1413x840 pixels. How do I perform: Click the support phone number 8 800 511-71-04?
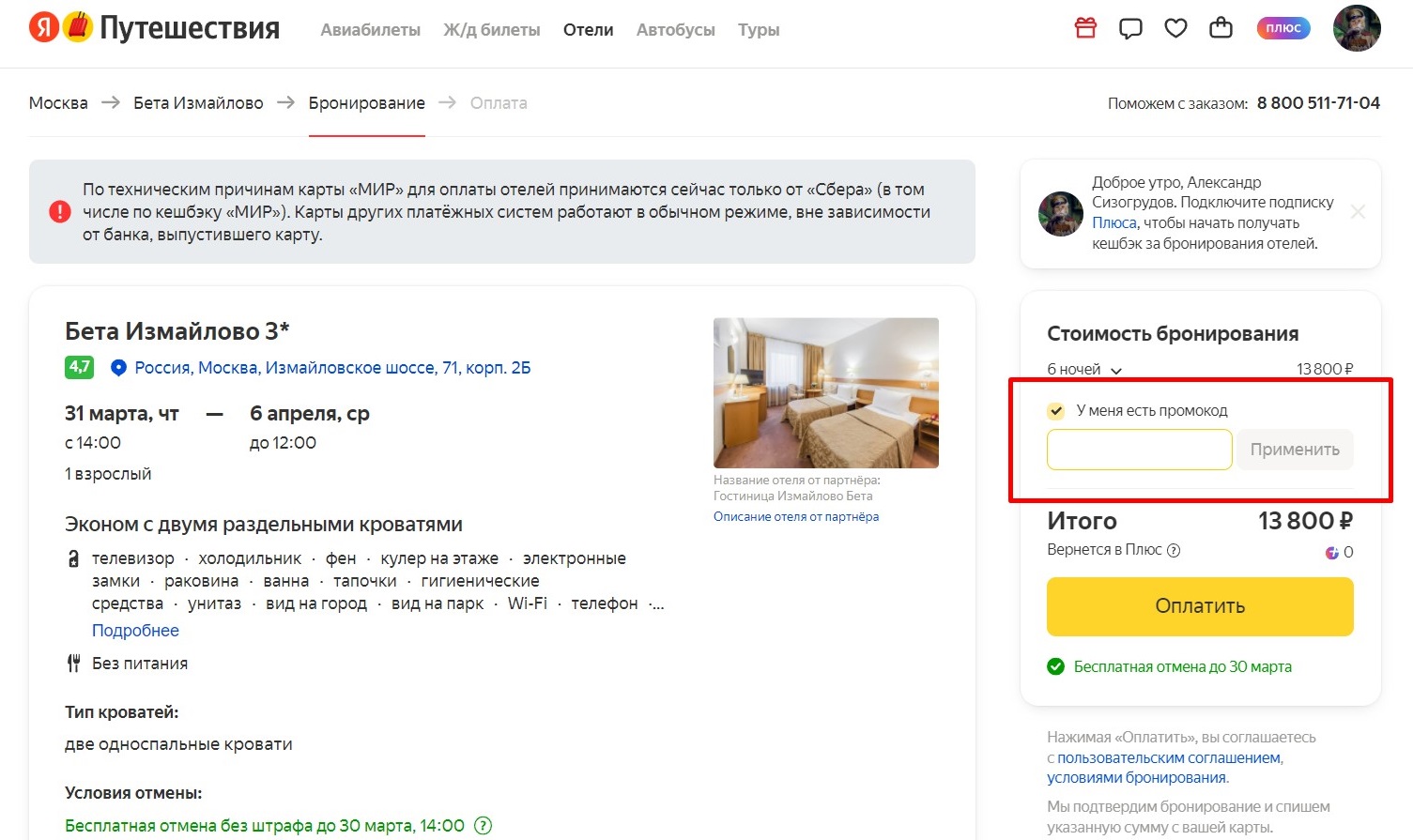1318,103
